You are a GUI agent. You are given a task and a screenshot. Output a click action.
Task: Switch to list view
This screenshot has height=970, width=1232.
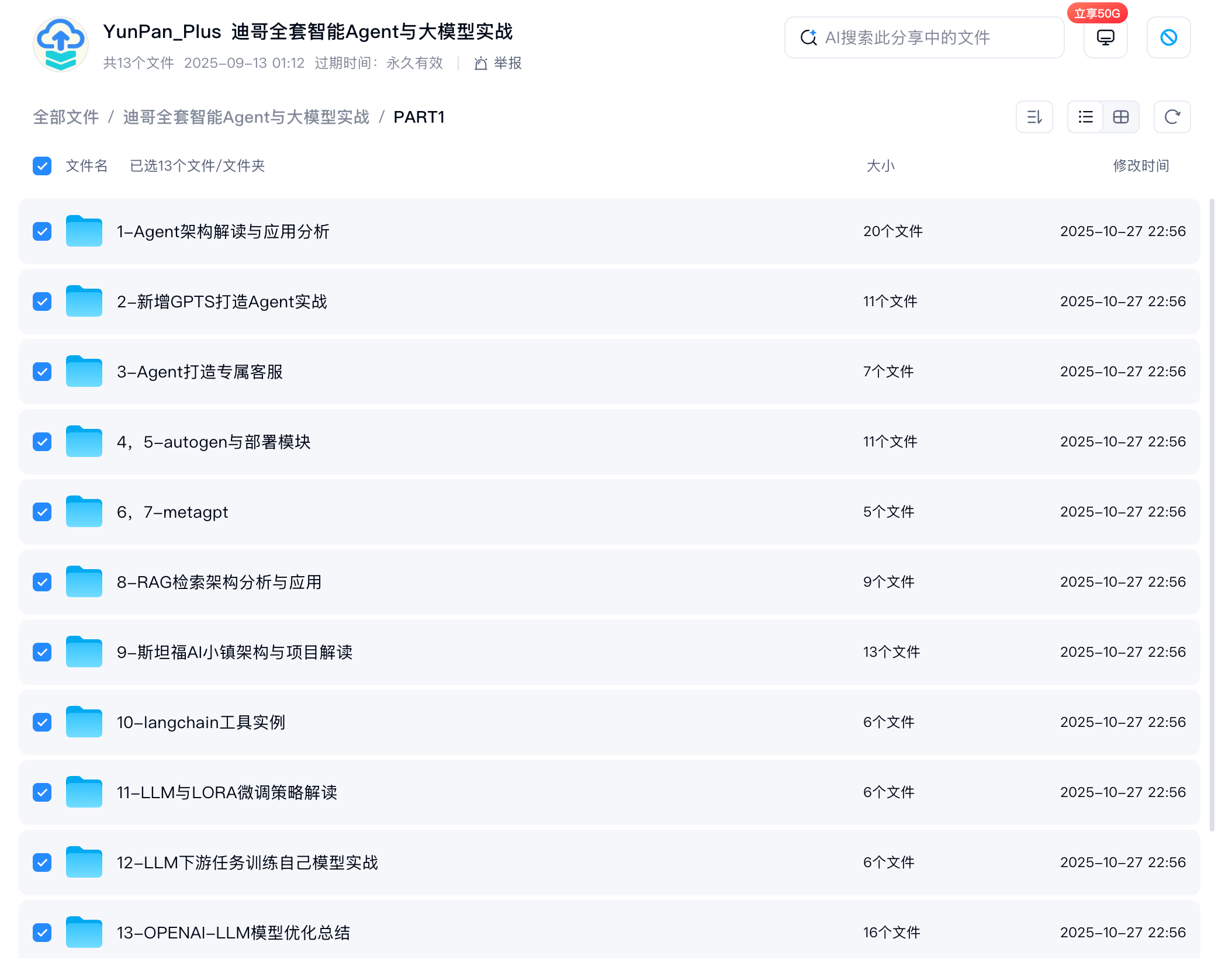(1085, 117)
